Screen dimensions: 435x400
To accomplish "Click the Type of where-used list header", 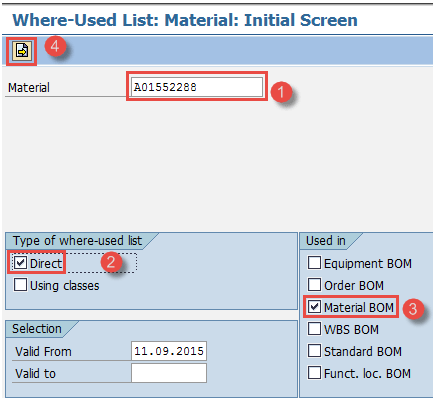I will 77,241.
